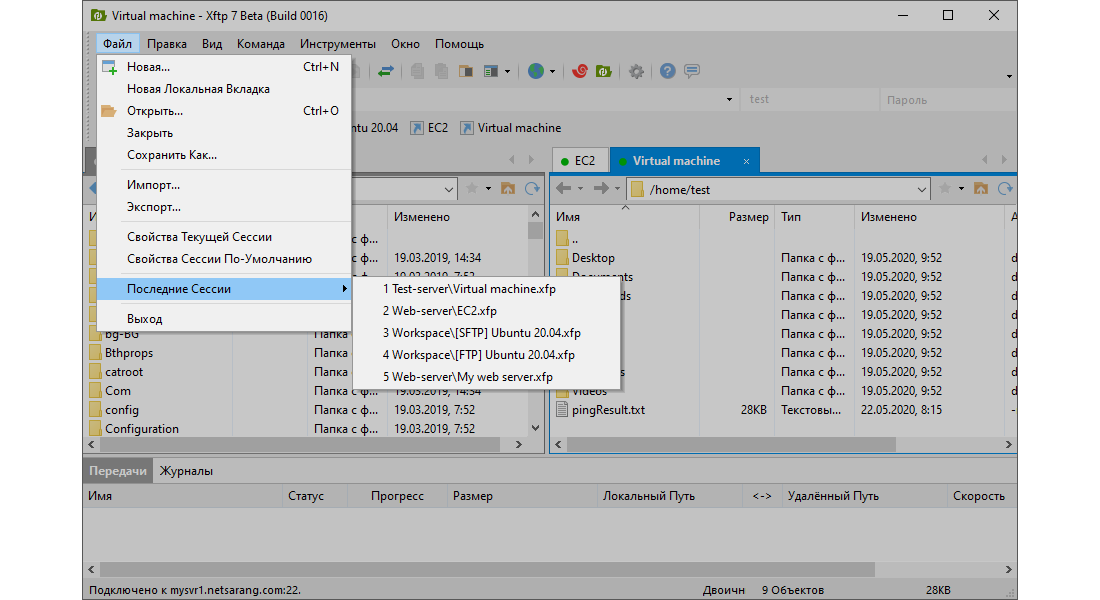Click the green Xftp toolbar icon
This screenshot has width=1100, height=600.
[x=603, y=71]
